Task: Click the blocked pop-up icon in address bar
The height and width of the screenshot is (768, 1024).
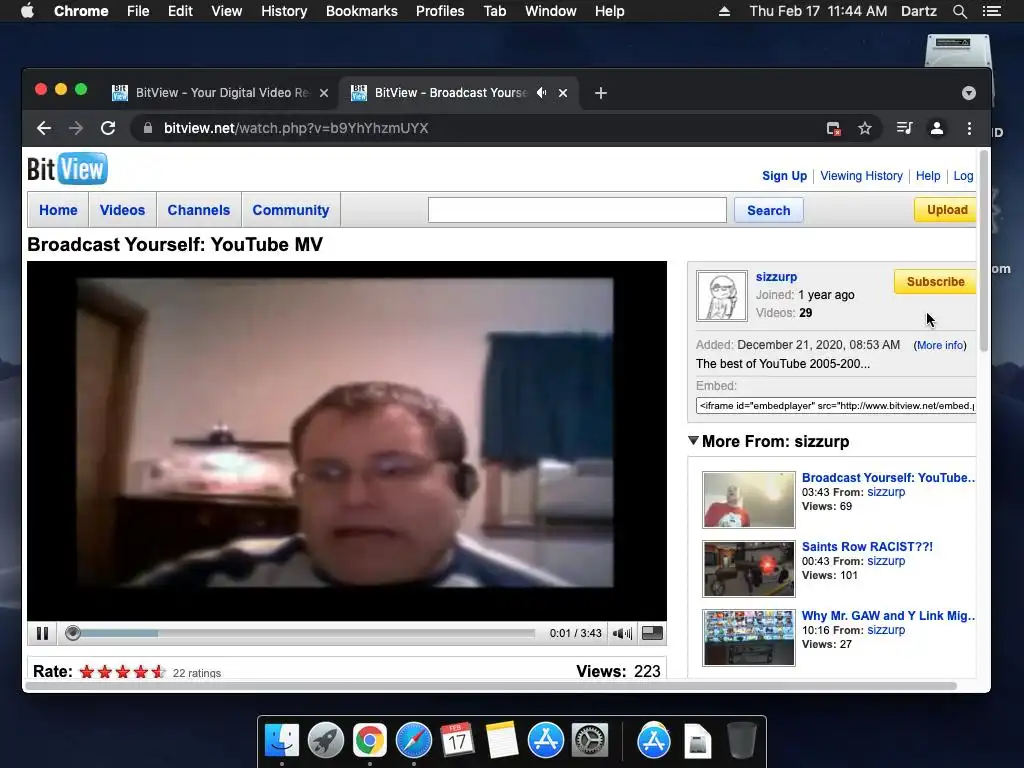Action: coord(833,129)
